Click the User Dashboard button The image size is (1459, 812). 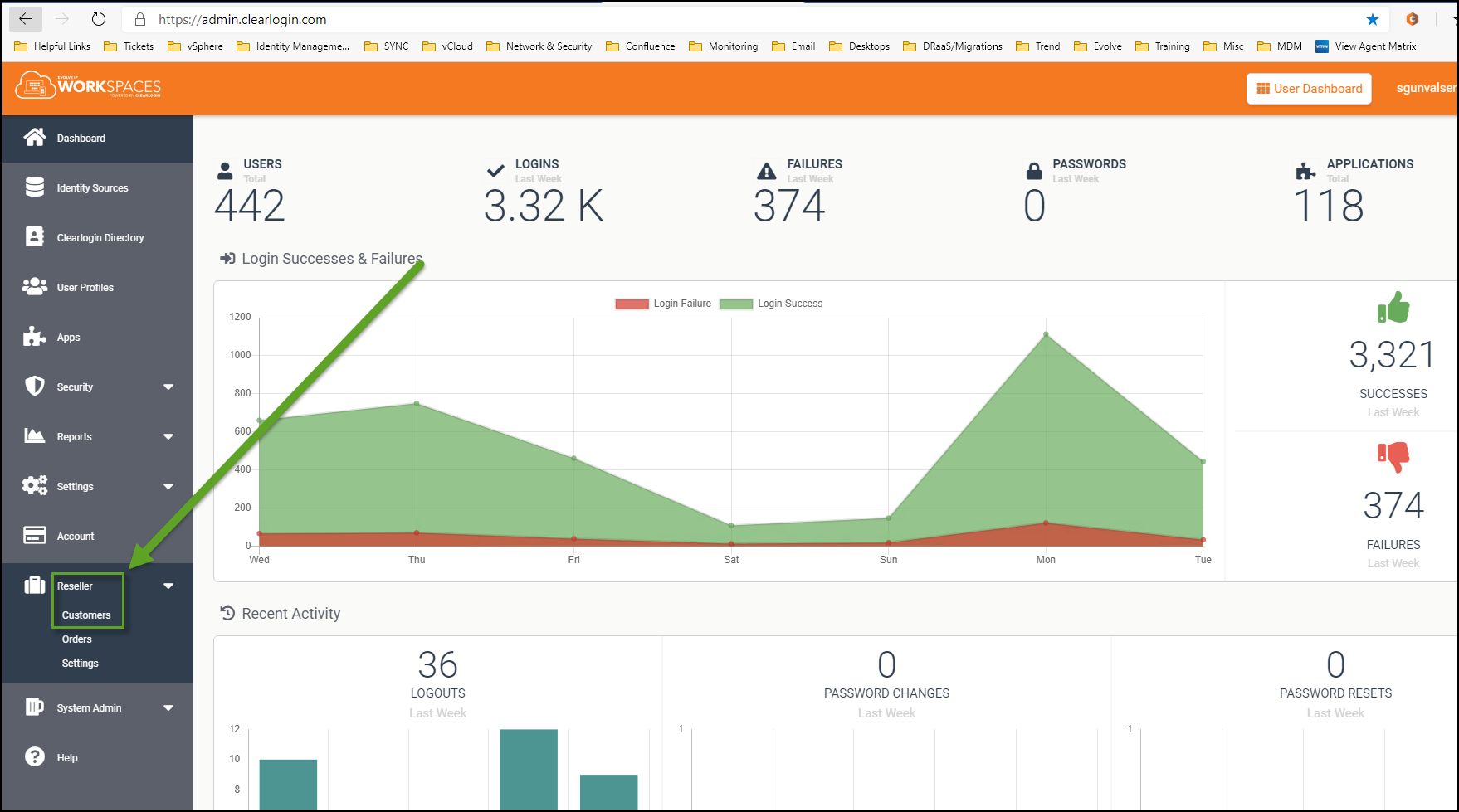point(1309,89)
